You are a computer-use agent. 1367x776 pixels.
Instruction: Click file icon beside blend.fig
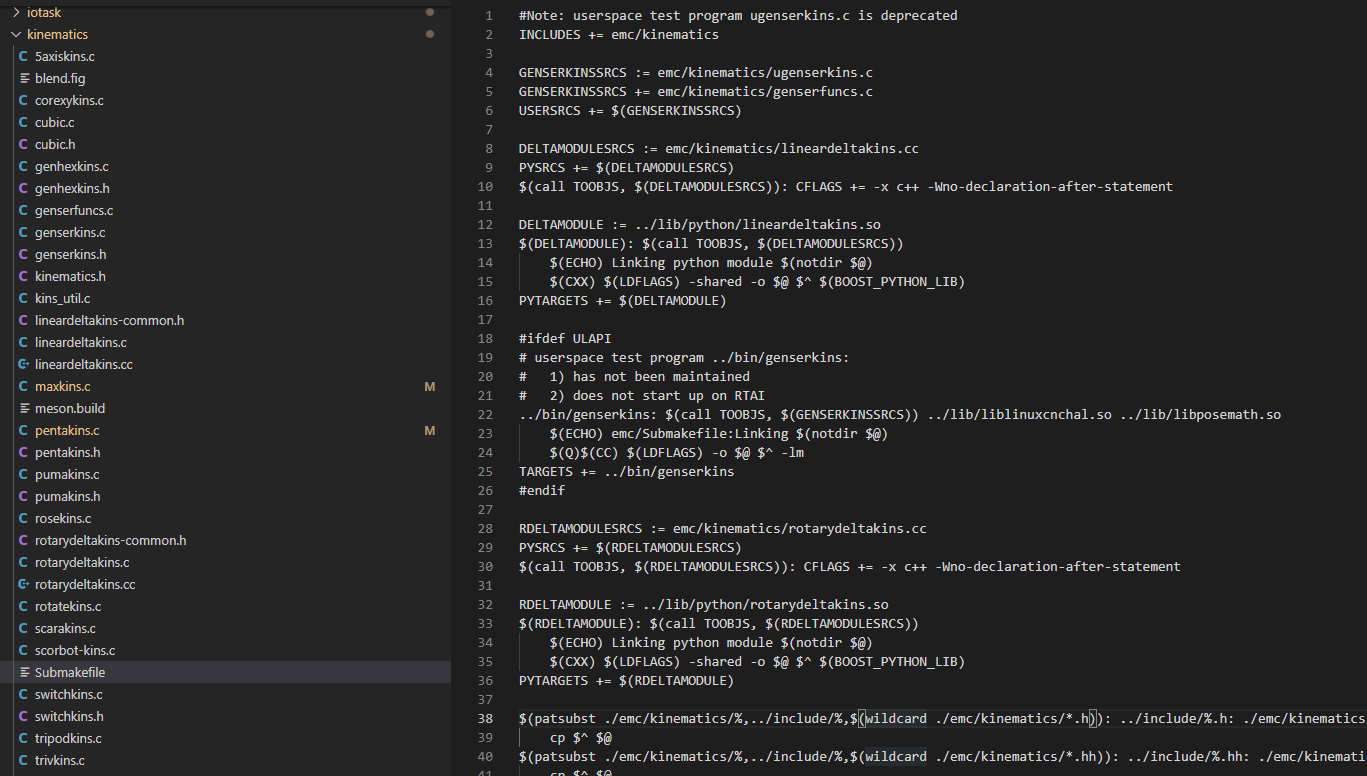pos(24,78)
